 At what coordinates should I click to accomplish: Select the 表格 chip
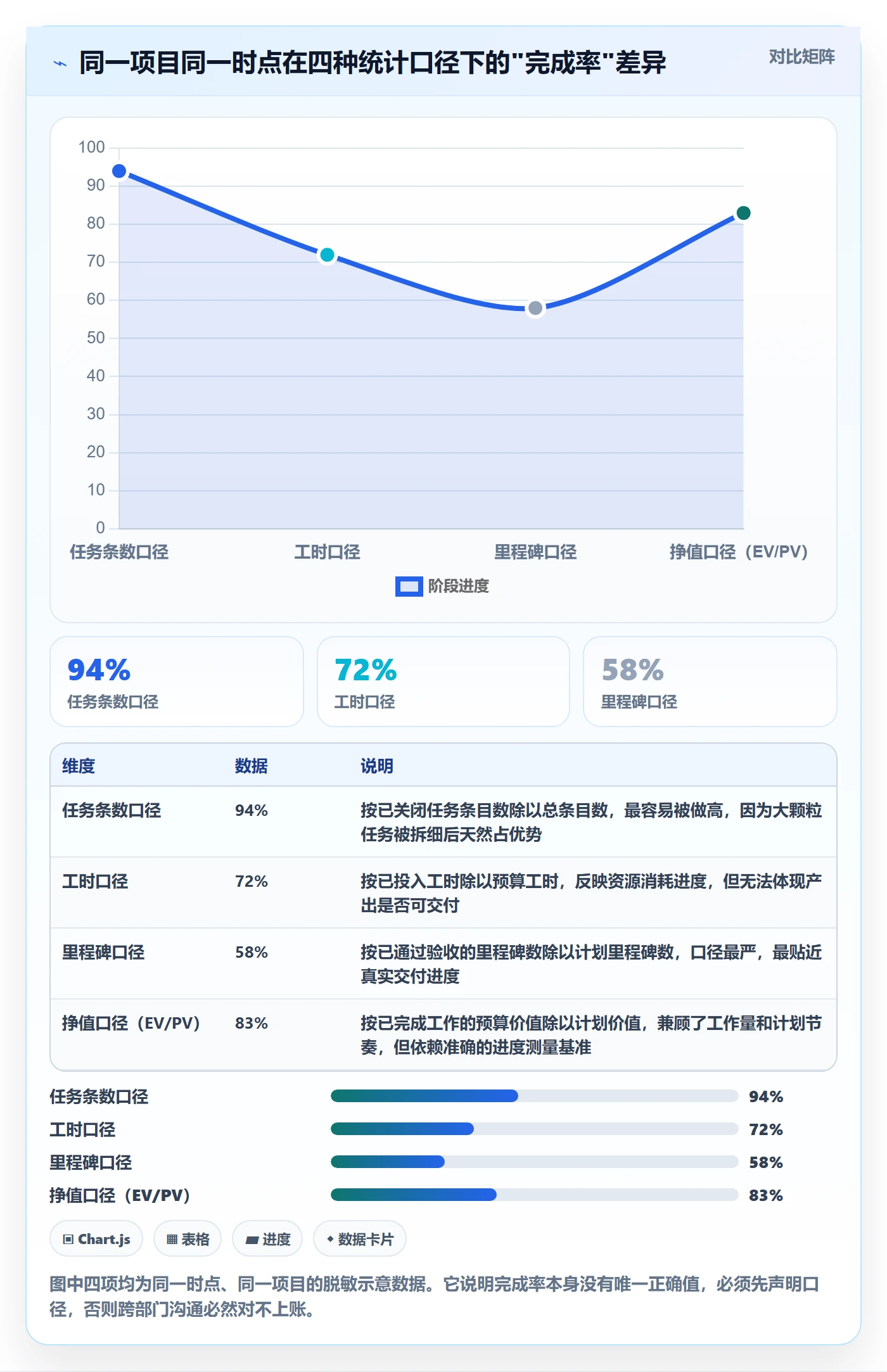188,1238
